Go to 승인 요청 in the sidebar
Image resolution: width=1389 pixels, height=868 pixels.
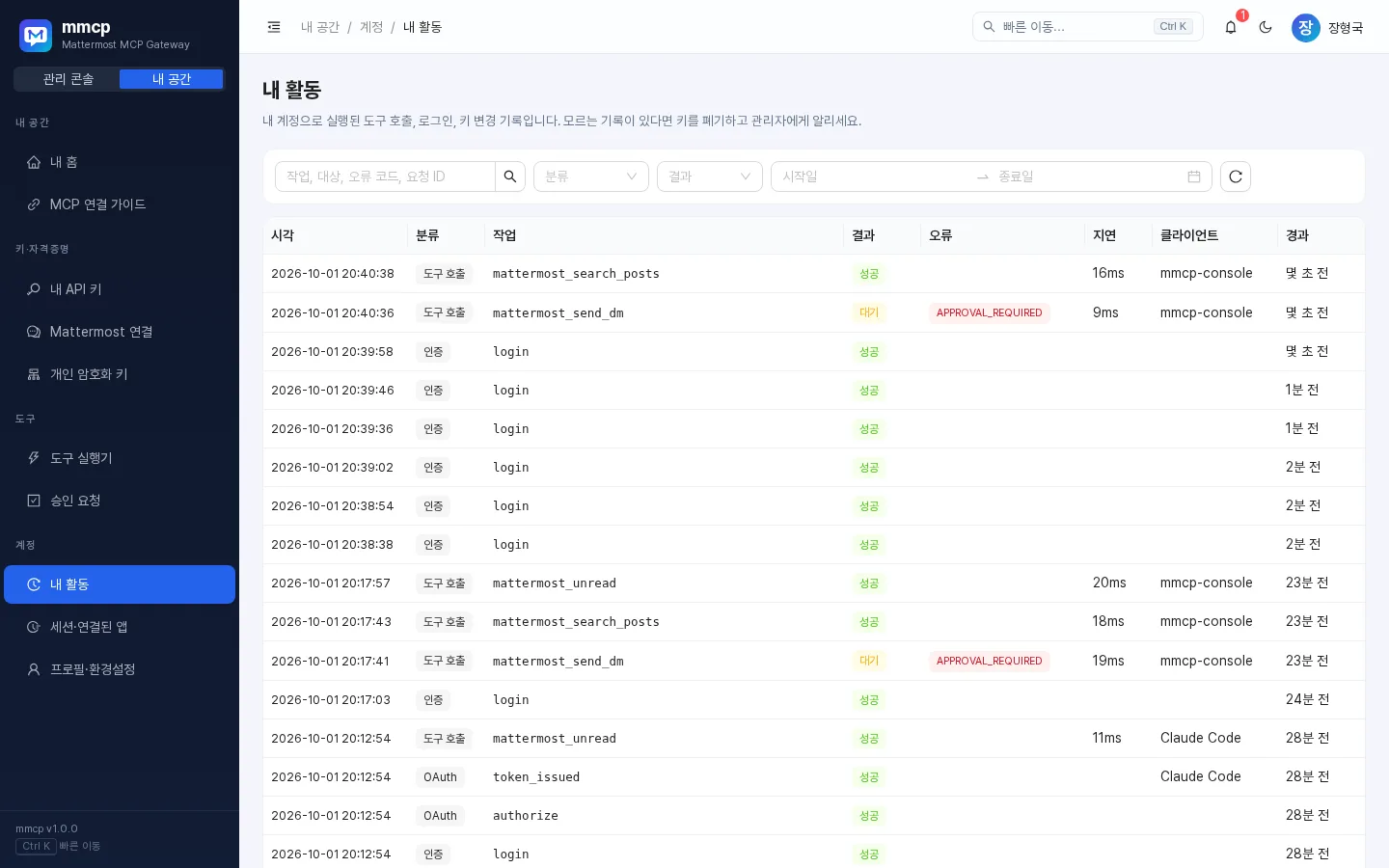click(120, 501)
